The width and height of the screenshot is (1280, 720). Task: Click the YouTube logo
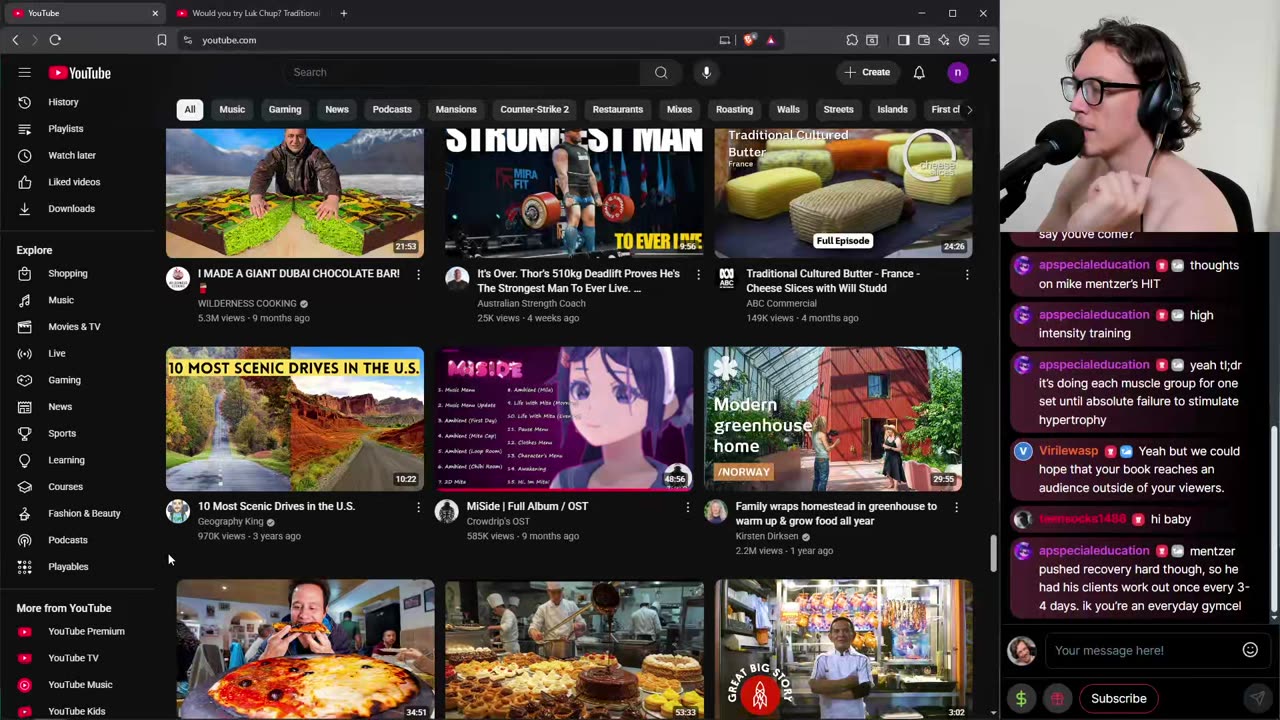(80, 73)
